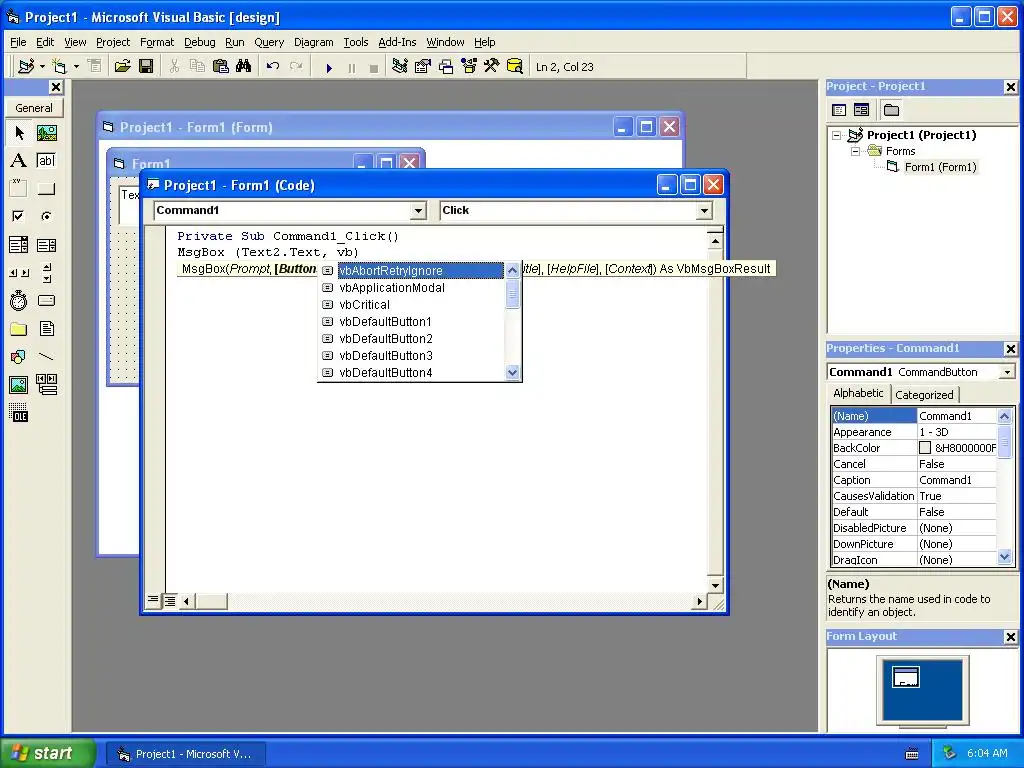Select the DirListBox folder tool
Image resolution: width=1024 pixels, height=768 pixels.
[x=19, y=328]
